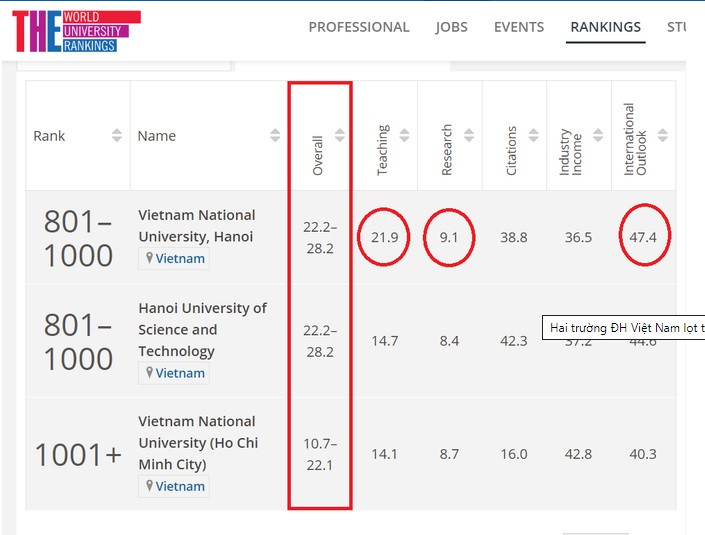The width and height of the screenshot is (705, 535).
Task: Open Hanoi University of Science and Technology
Action: pyautogui.click(x=202, y=329)
